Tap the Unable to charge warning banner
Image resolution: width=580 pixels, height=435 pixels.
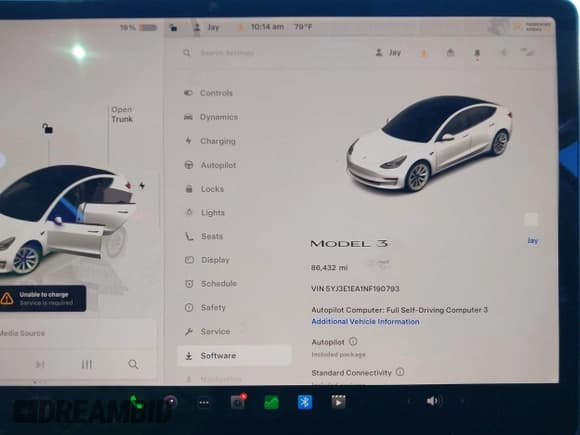point(43,299)
